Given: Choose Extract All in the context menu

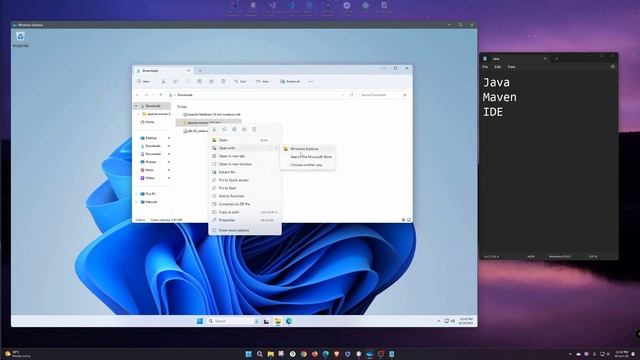Looking at the screenshot, I should (x=245, y=172).
